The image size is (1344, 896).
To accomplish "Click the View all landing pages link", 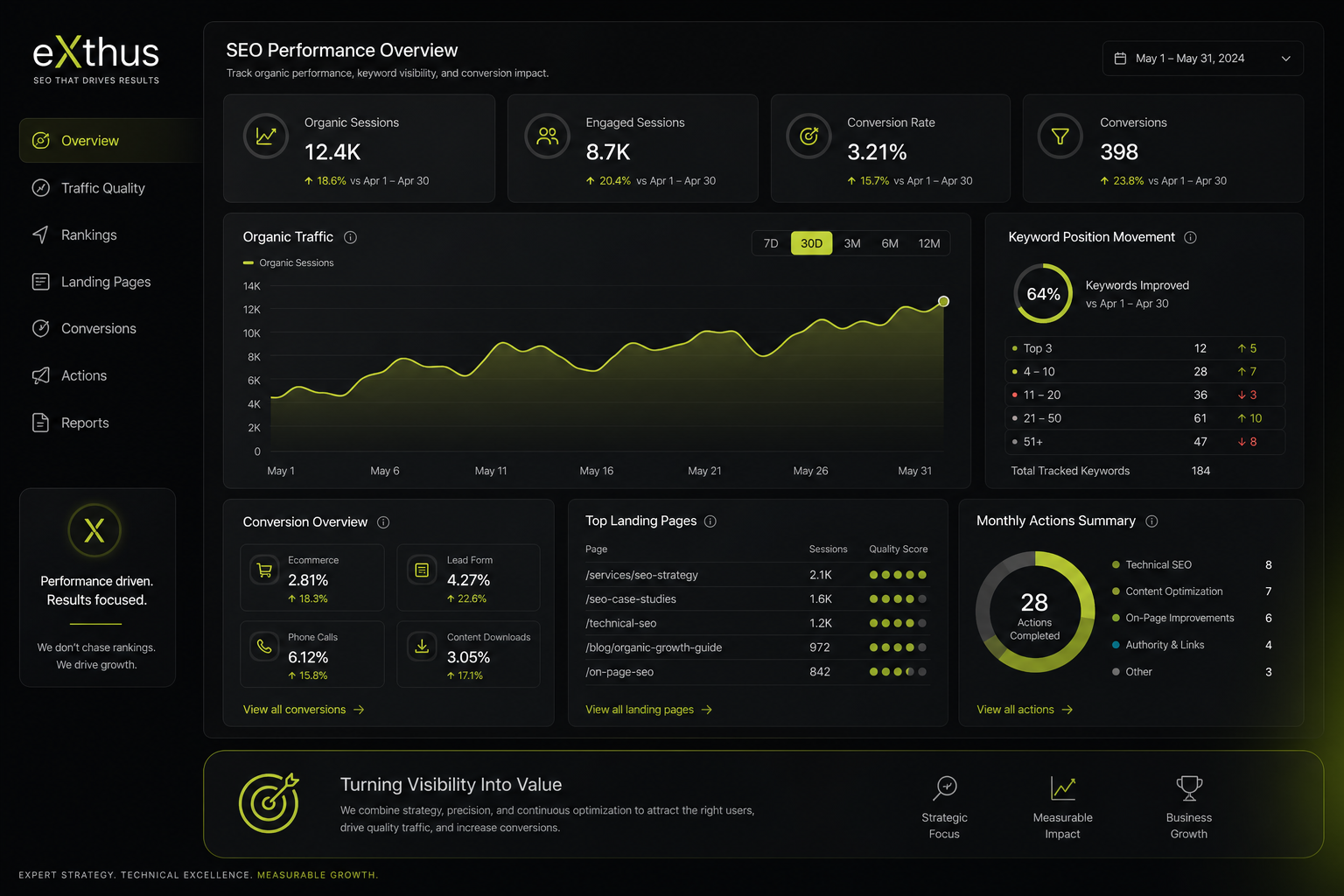I will pos(649,710).
